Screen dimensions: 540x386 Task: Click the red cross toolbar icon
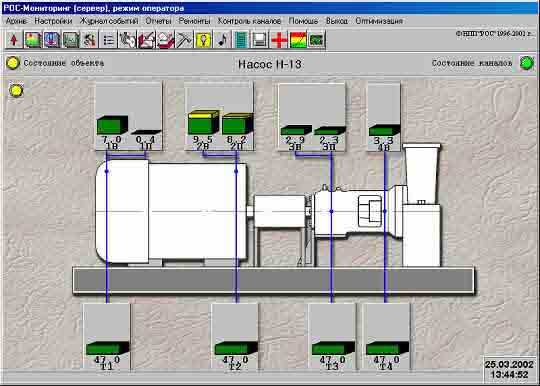pos(279,40)
